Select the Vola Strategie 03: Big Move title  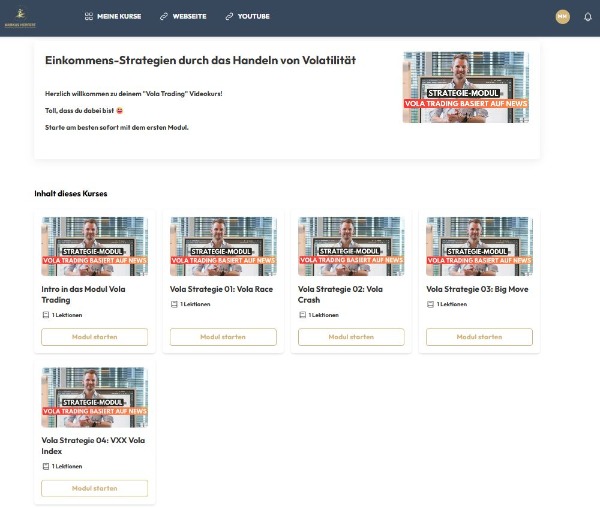(477, 289)
